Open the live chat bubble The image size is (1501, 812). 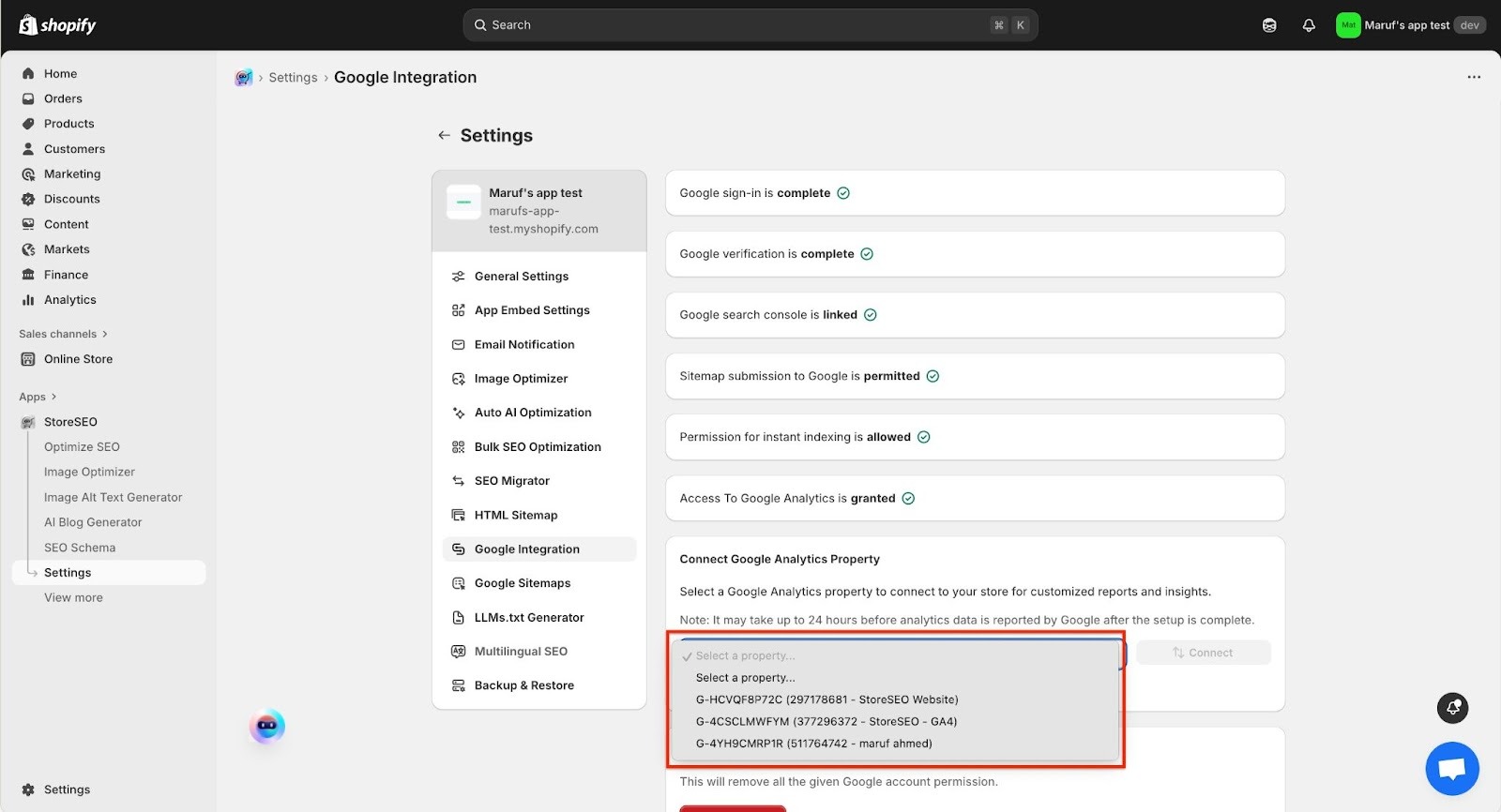(x=1452, y=769)
